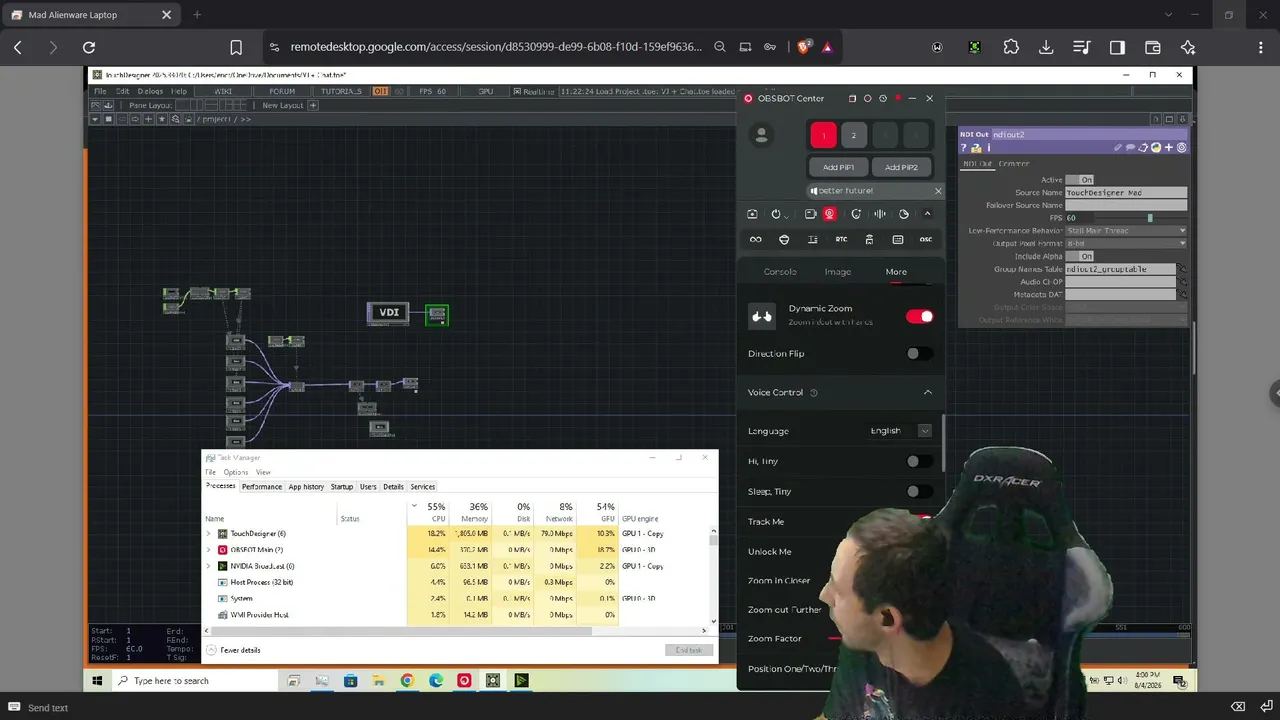Open Microsoft Edge from the Windows taskbar

pyautogui.click(x=436, y=681)
